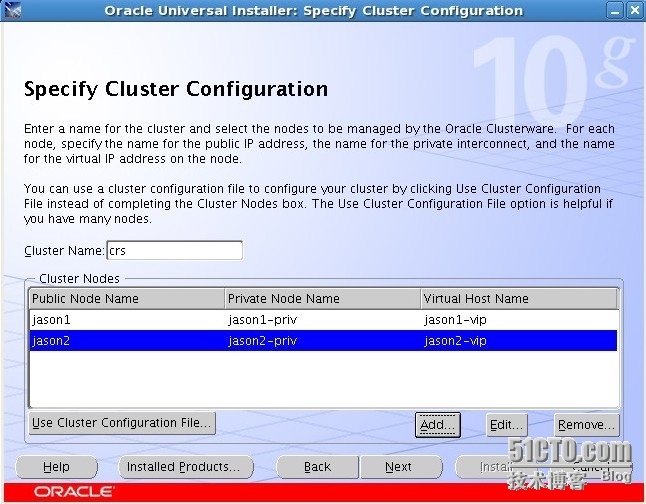Select the jason2 public node cell
The image size is (646, 504).
tap(127, 341)
